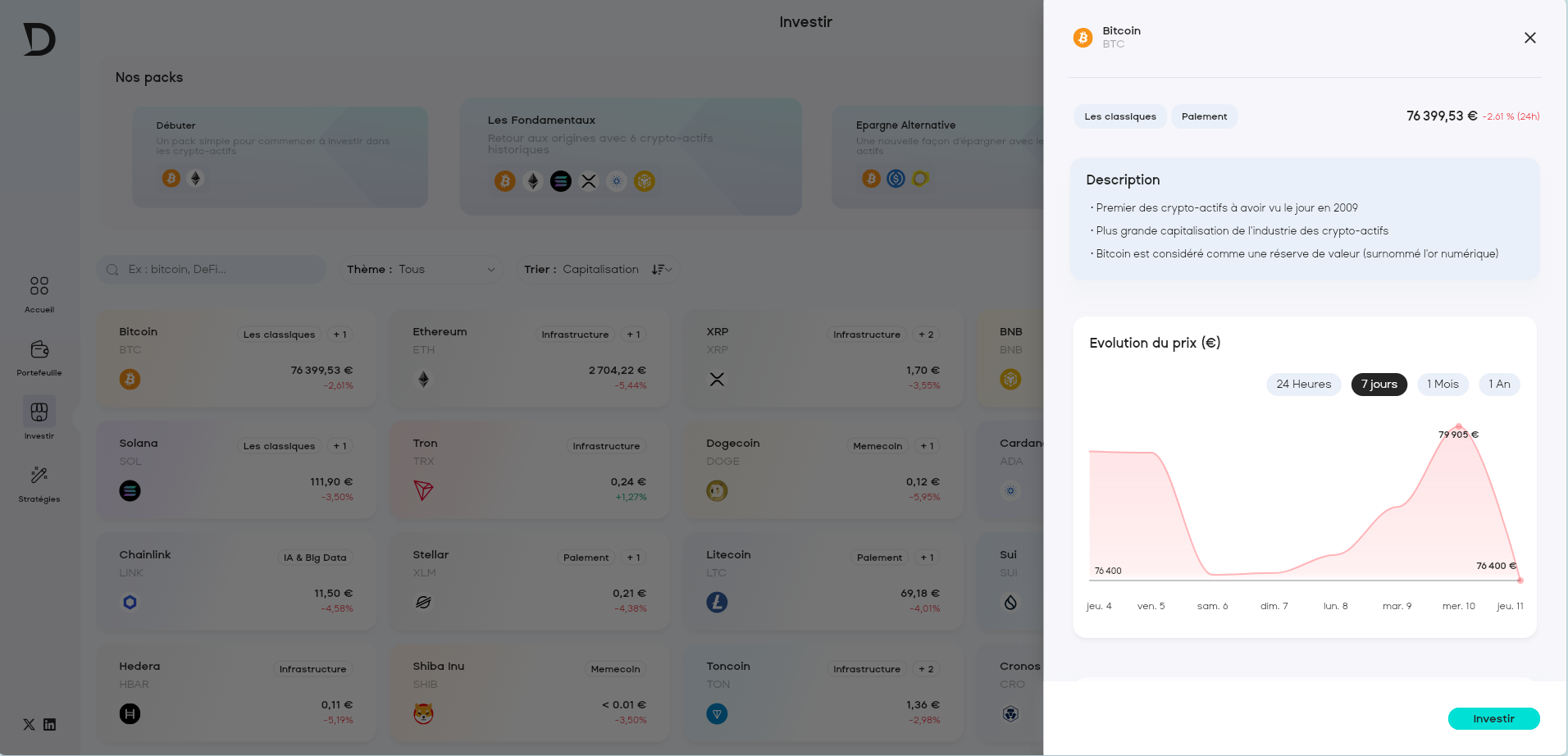Click the 79 905 € peak chart point
This screenshot has width=1568, height=756.
coord(1459,426)
